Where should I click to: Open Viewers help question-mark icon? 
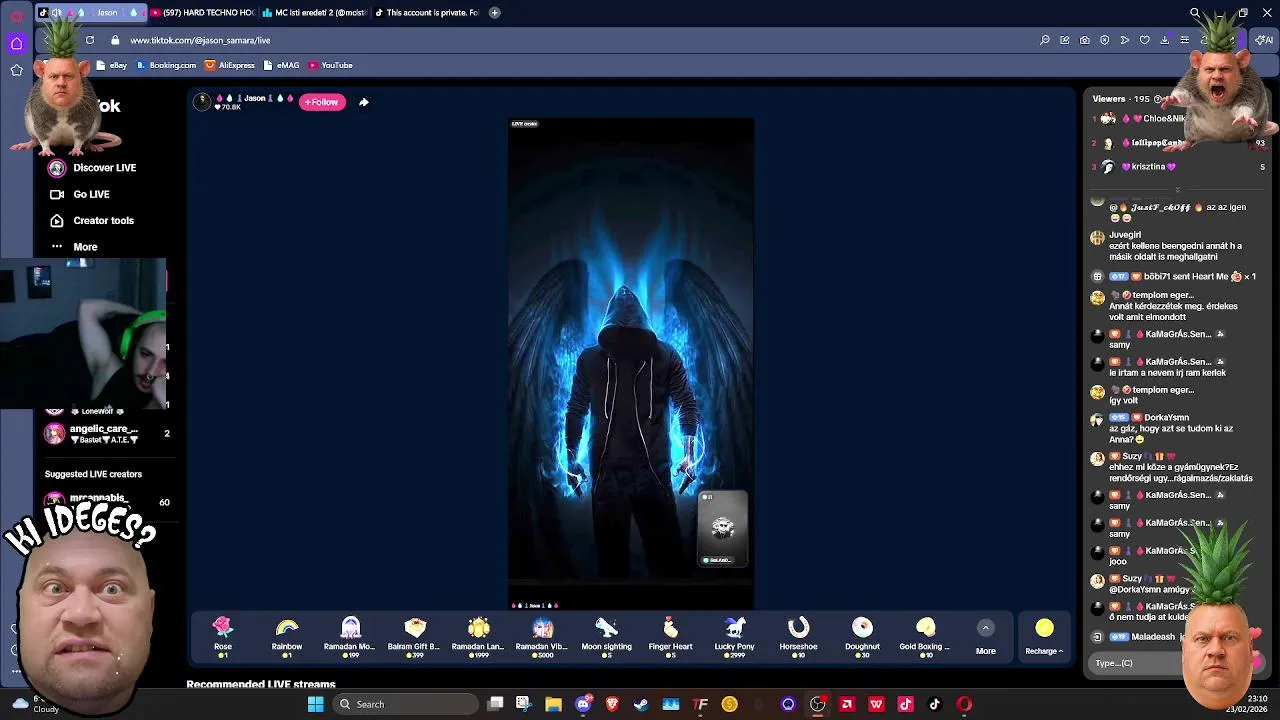click(1158, 99)
